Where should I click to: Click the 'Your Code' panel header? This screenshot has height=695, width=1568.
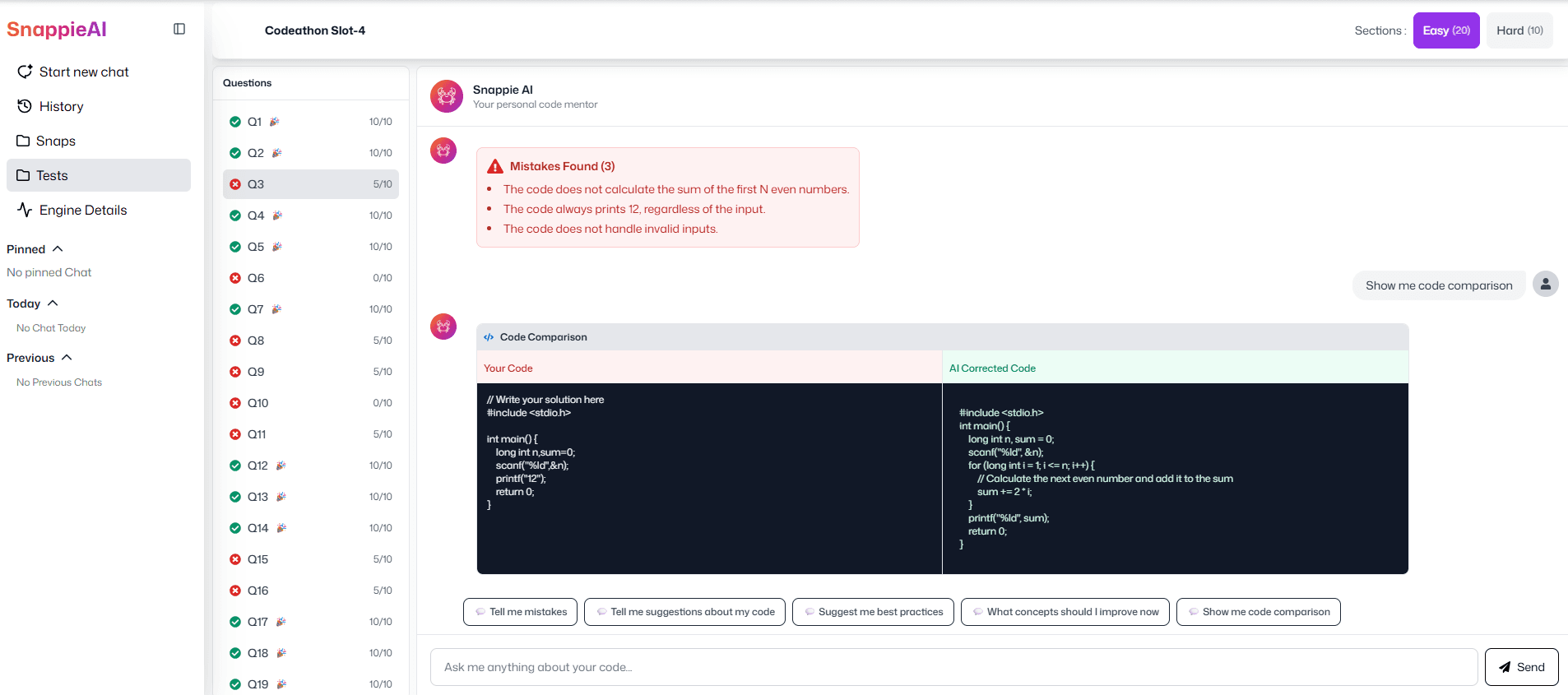[709, 368]
